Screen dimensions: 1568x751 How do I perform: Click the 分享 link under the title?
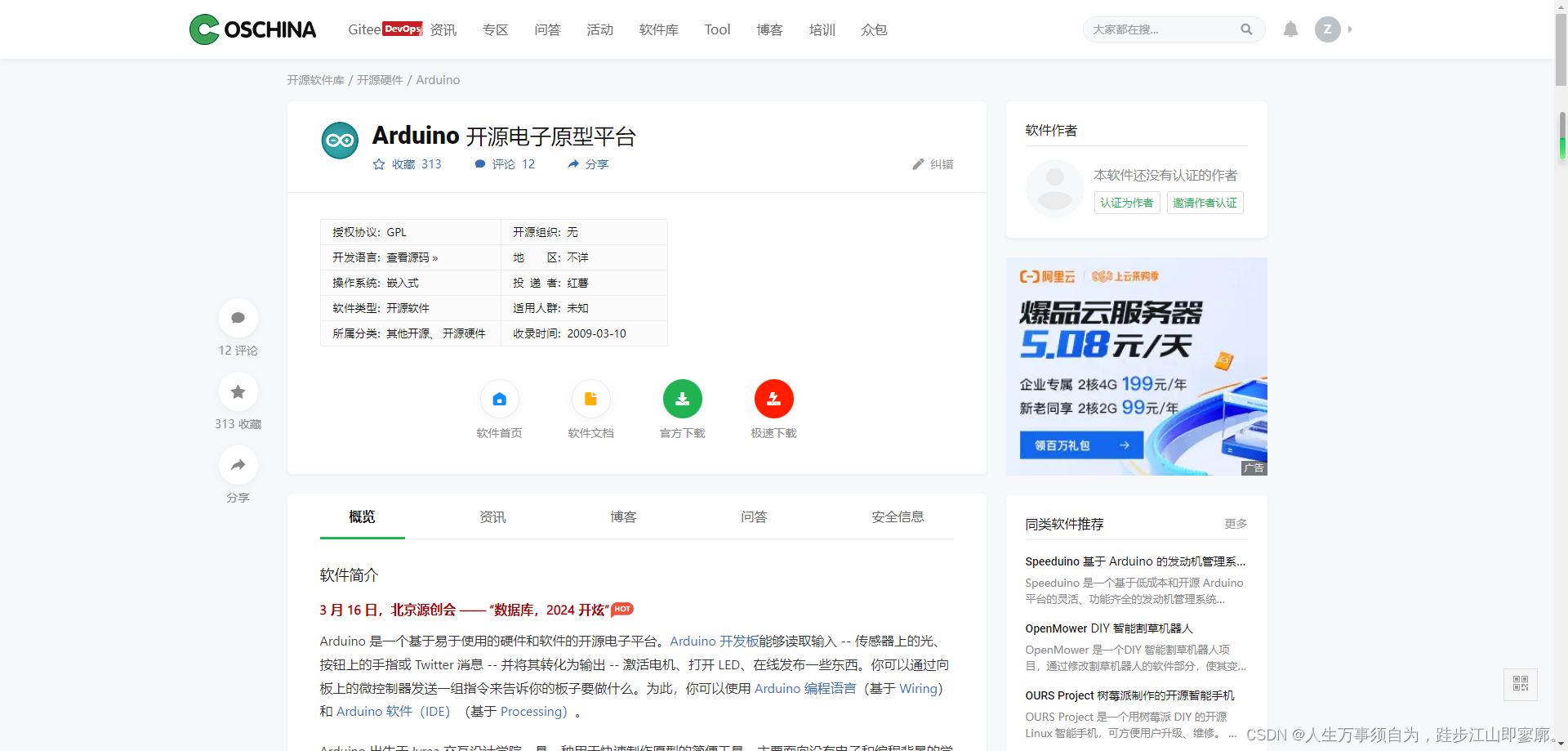click(588, 164)
